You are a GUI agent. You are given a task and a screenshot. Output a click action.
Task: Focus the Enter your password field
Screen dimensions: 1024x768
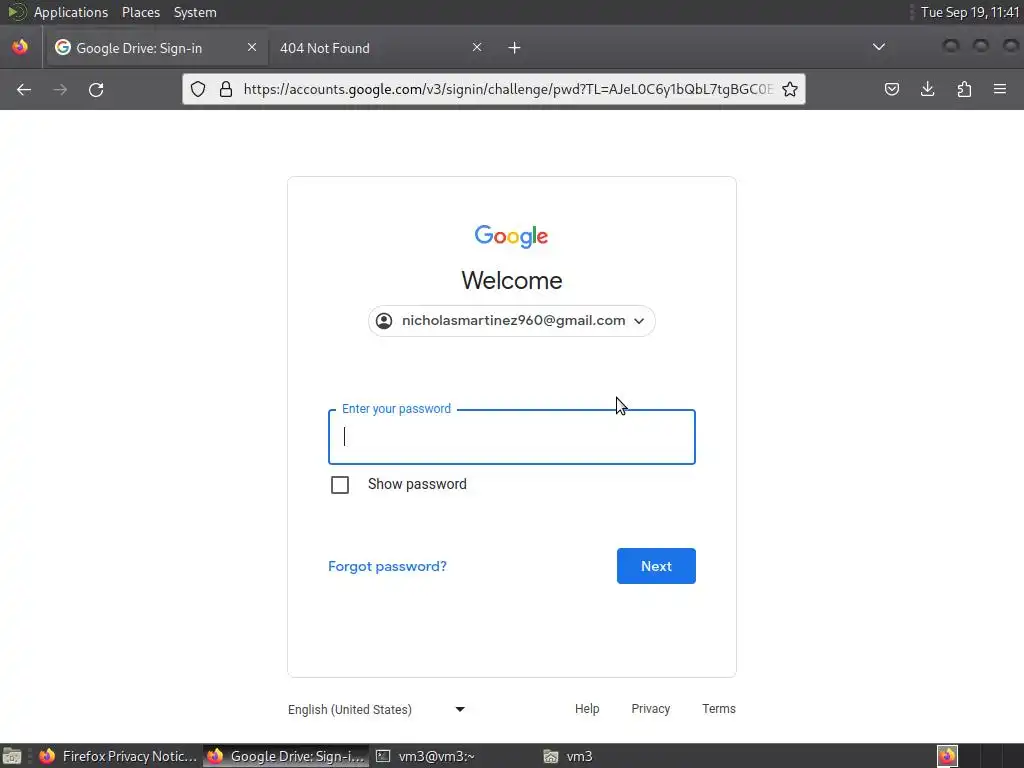click(x=511, y=437)
